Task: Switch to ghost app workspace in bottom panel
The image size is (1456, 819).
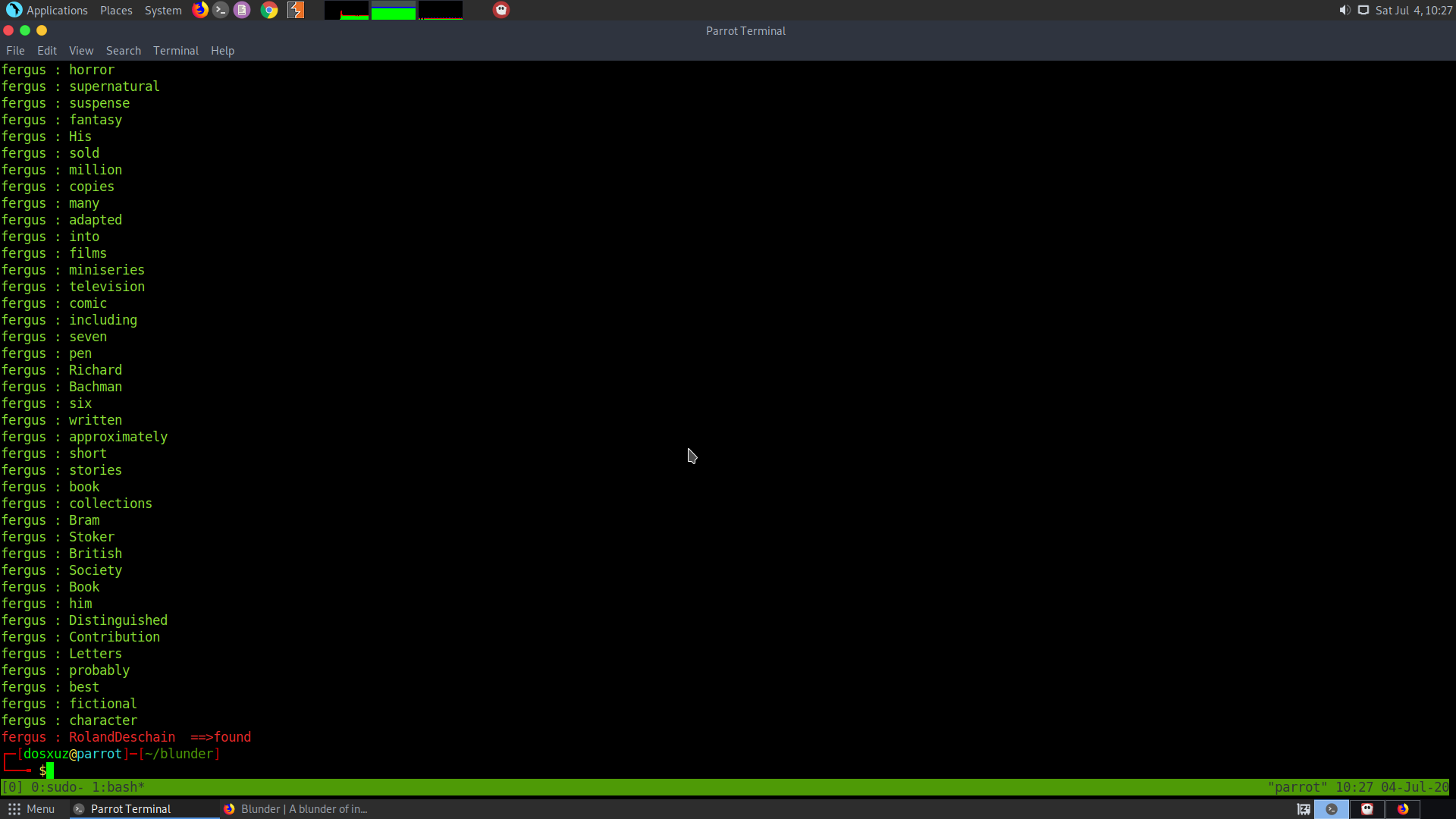Action: click(x=1367, y=809)
